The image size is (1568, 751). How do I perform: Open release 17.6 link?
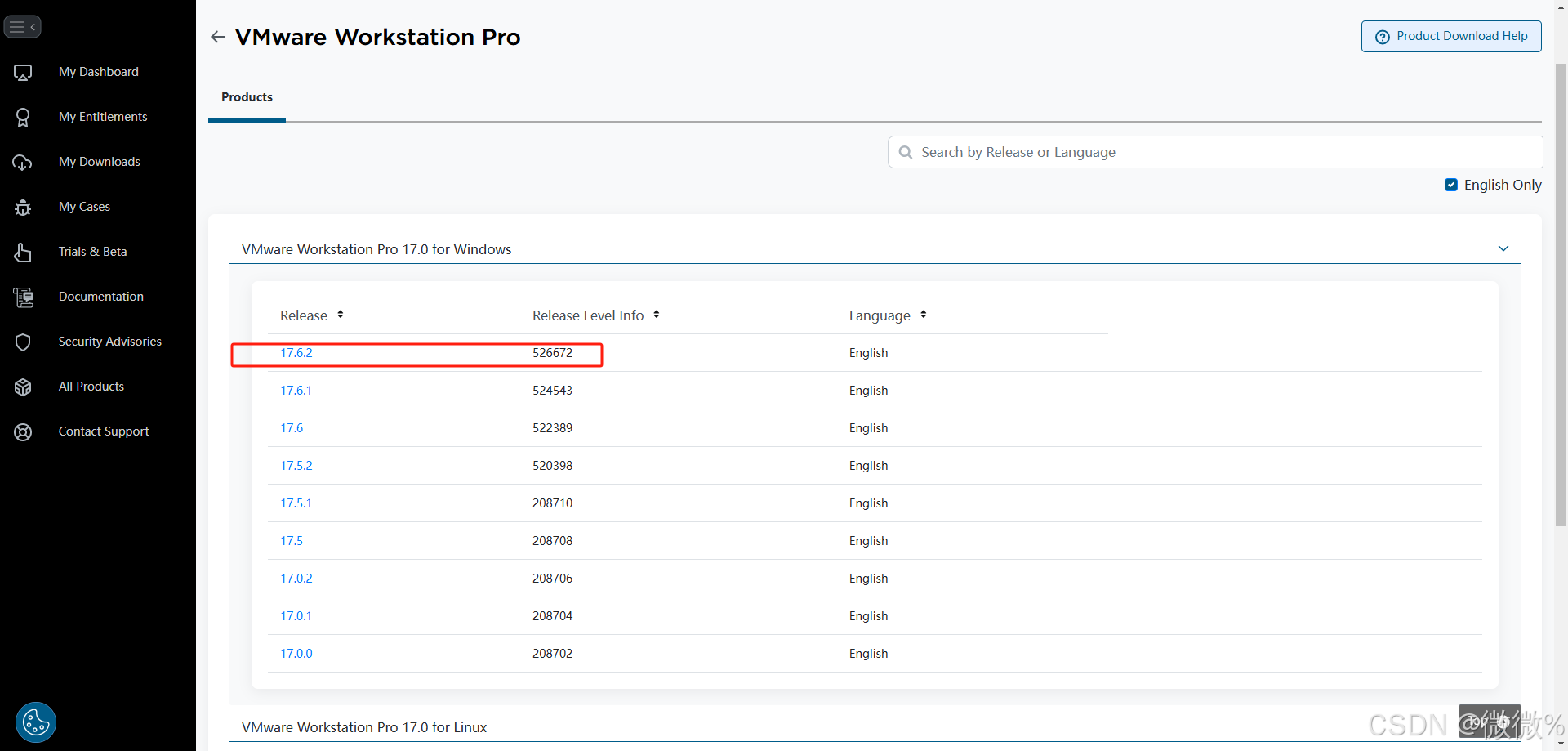pos(292,428)
